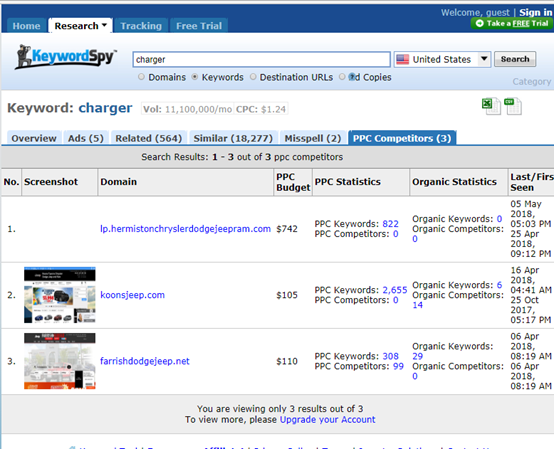Click the green Take a FREE Trial button

(x=512, y=24)
